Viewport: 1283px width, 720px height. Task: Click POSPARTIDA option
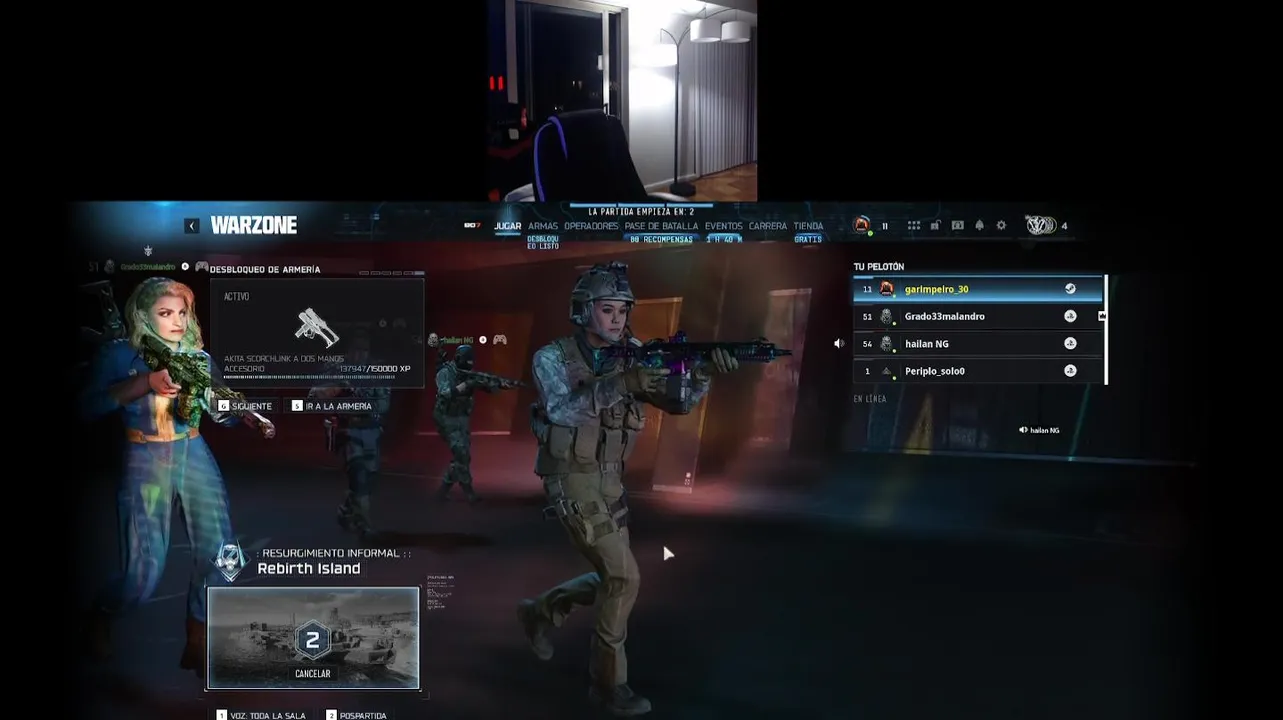pyautogui.click(x=356, y=715)
